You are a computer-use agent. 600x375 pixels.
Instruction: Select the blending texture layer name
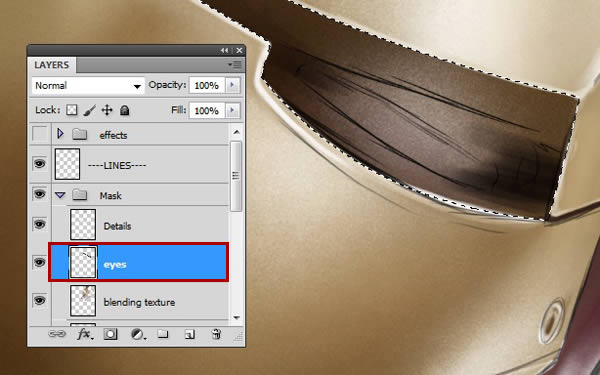click(x=139, y=302)
